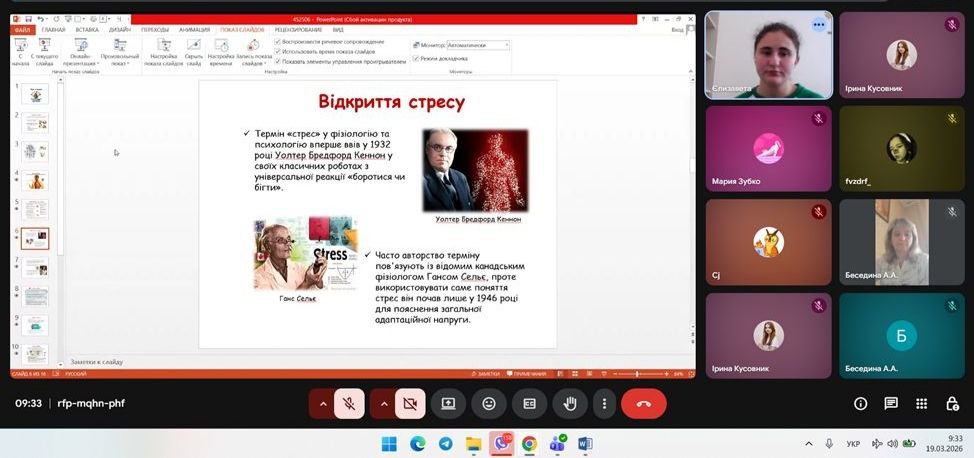Uncheck 'Использовать время показа слайдов'
This screenshot has height=458, width=974.
point(277,51)
